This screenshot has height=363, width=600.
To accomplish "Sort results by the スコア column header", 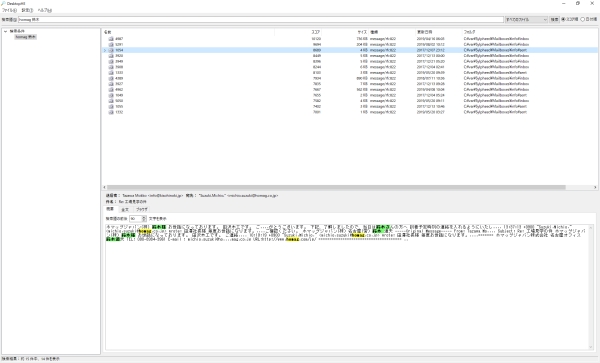I will (315, 33).
